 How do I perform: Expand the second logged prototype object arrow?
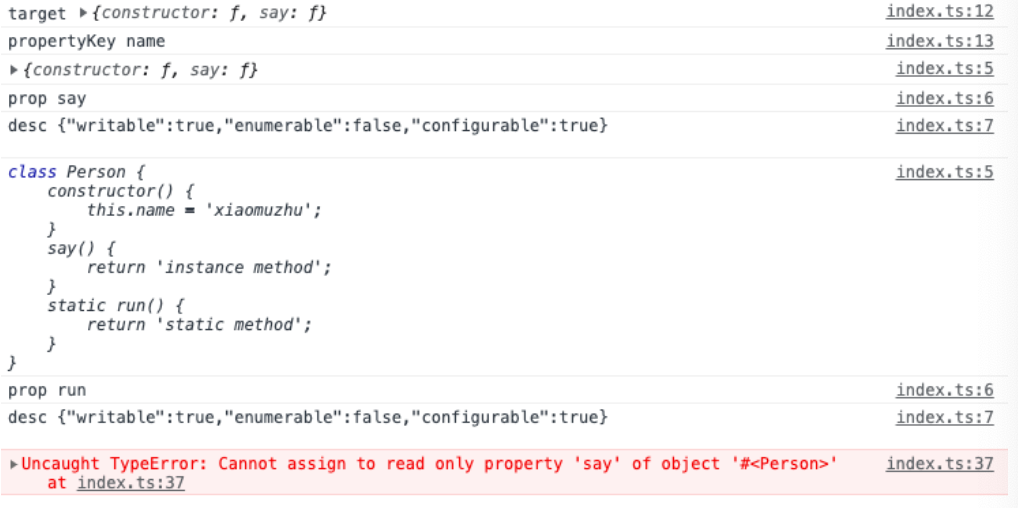pyautogui.click(x=14, y=70)
